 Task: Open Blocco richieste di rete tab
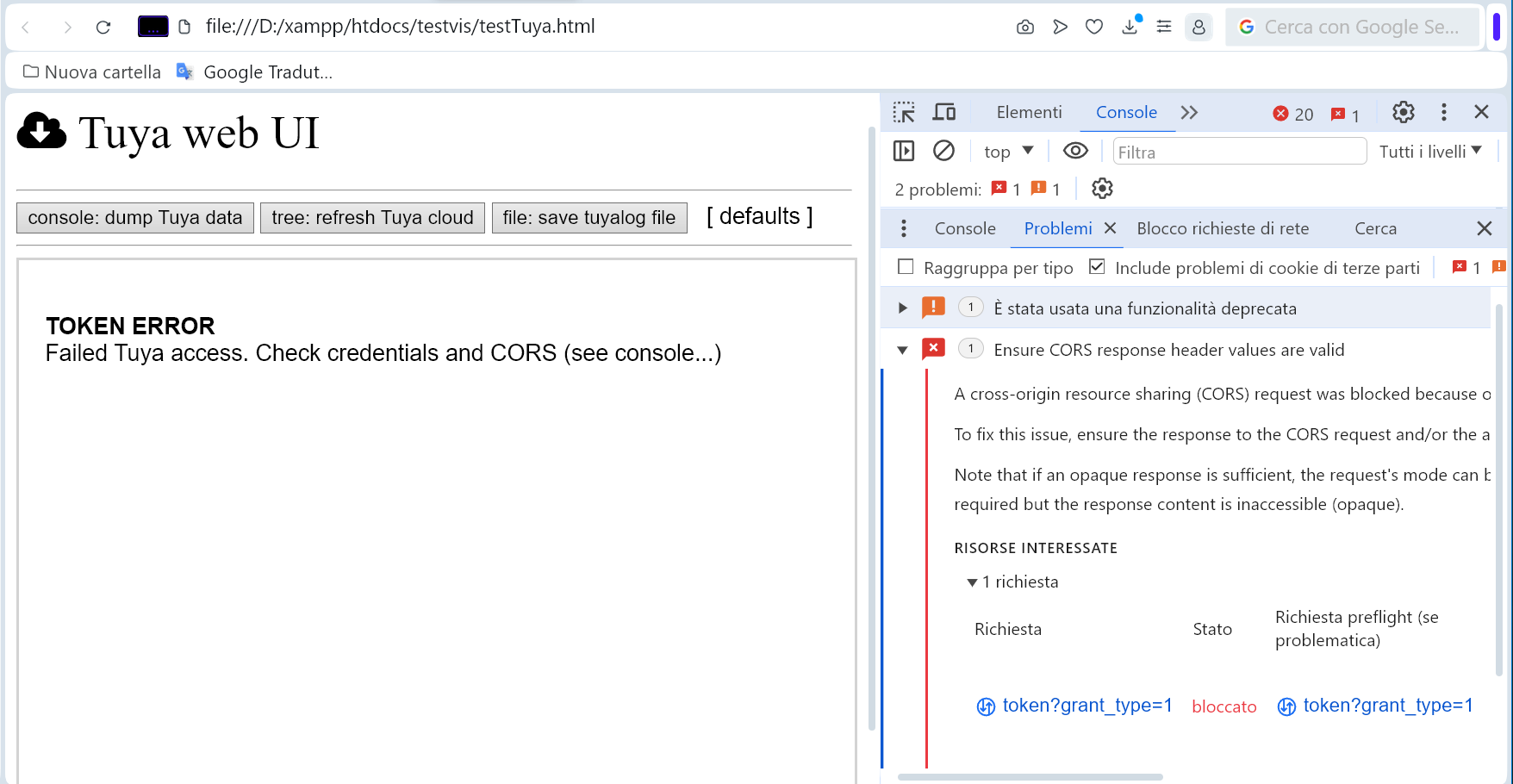pyautogui.click(x=1223, y=228)
